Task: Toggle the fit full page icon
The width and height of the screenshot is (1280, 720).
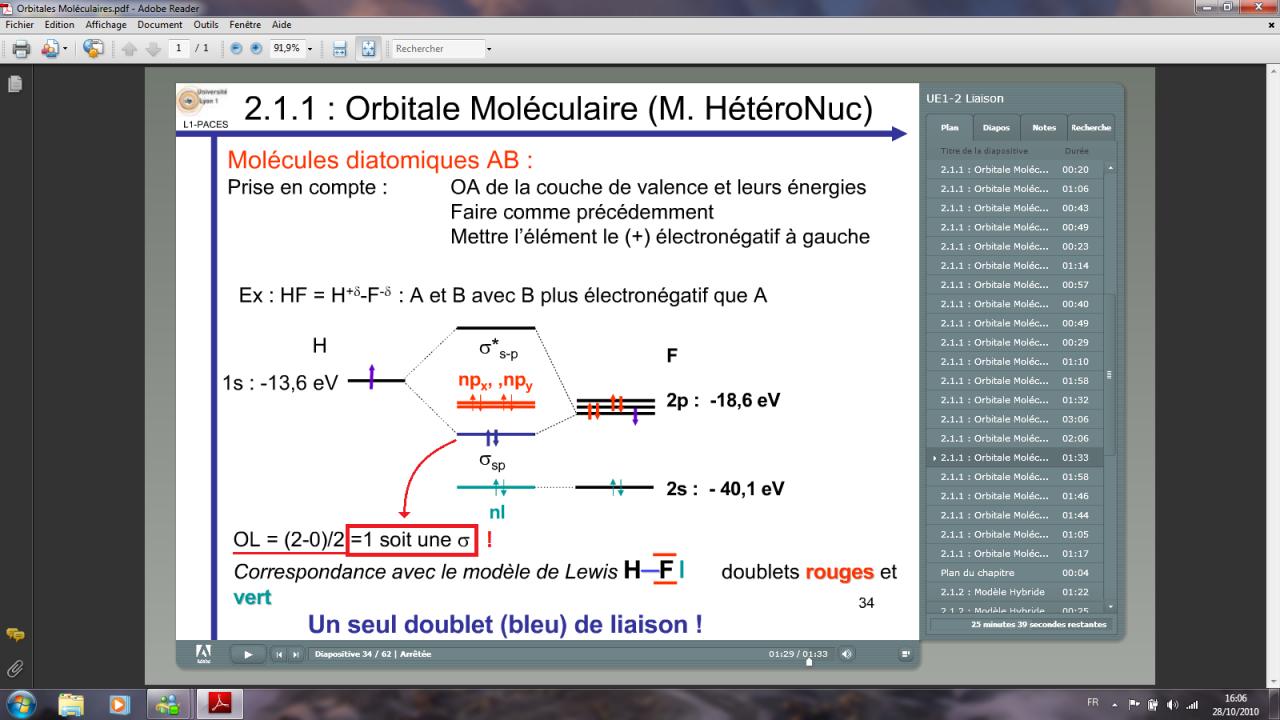Action: (x=367, y=48)
